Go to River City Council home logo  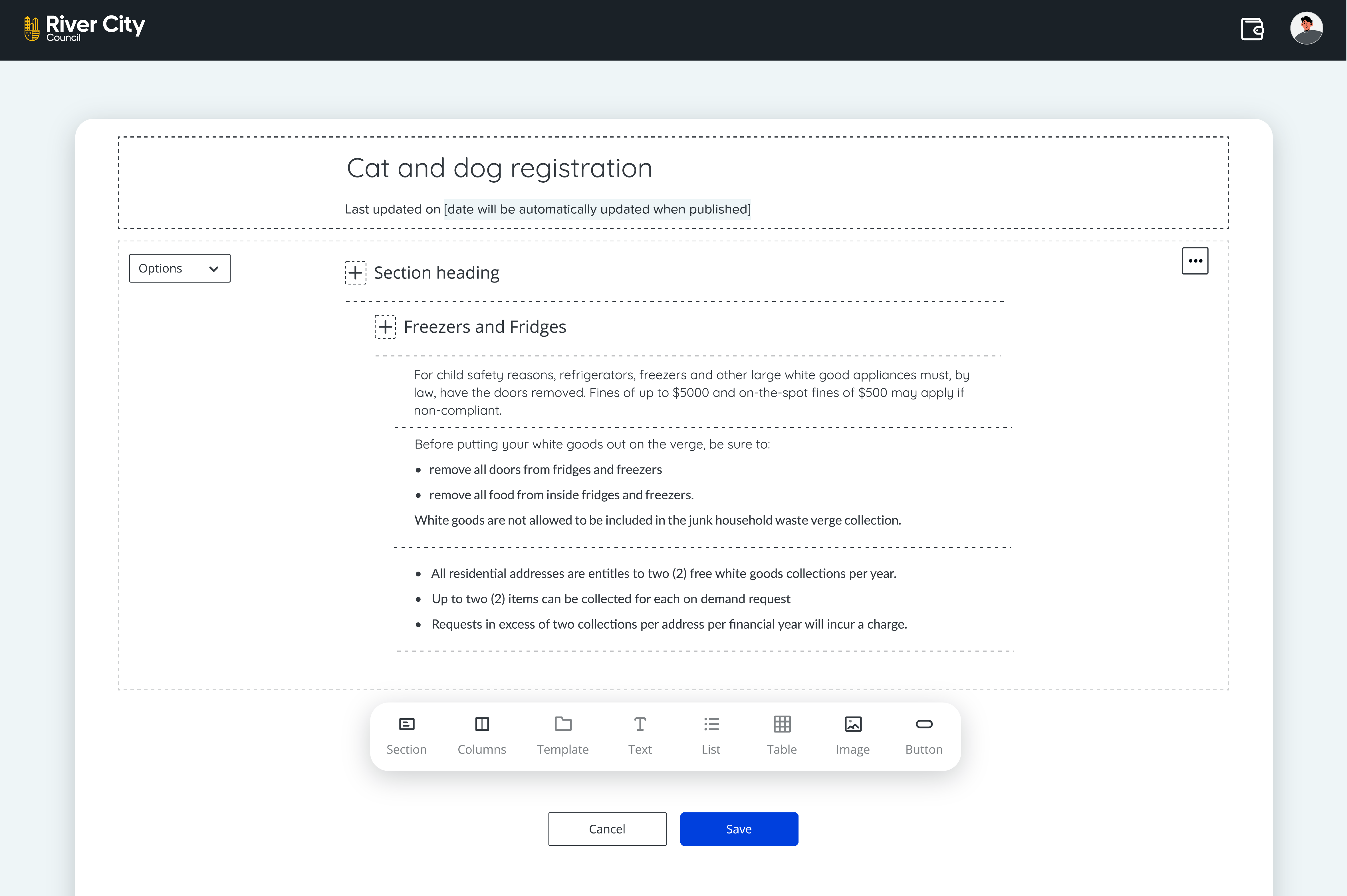coord(84,28)
